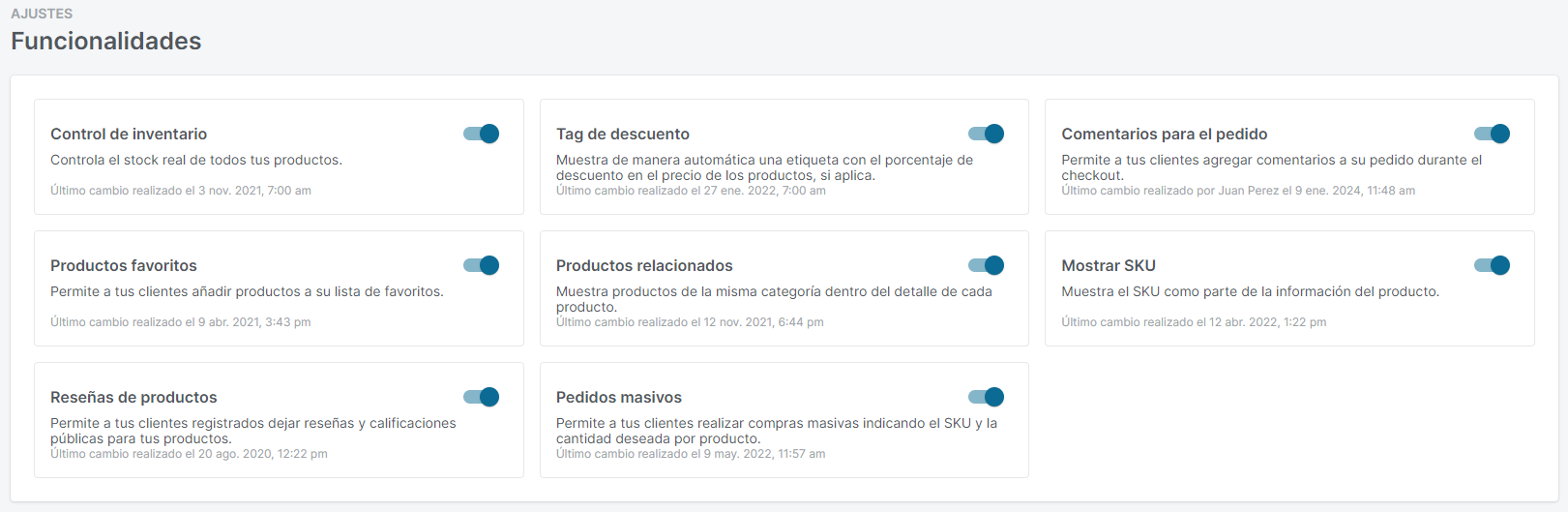Select the 'Productos favoritos' title

[x=124, y=265]
